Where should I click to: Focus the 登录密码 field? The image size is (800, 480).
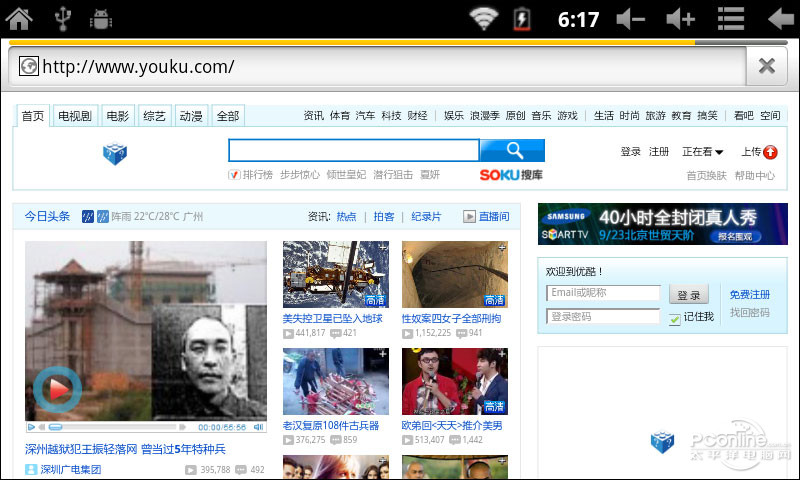click(603, 316)
